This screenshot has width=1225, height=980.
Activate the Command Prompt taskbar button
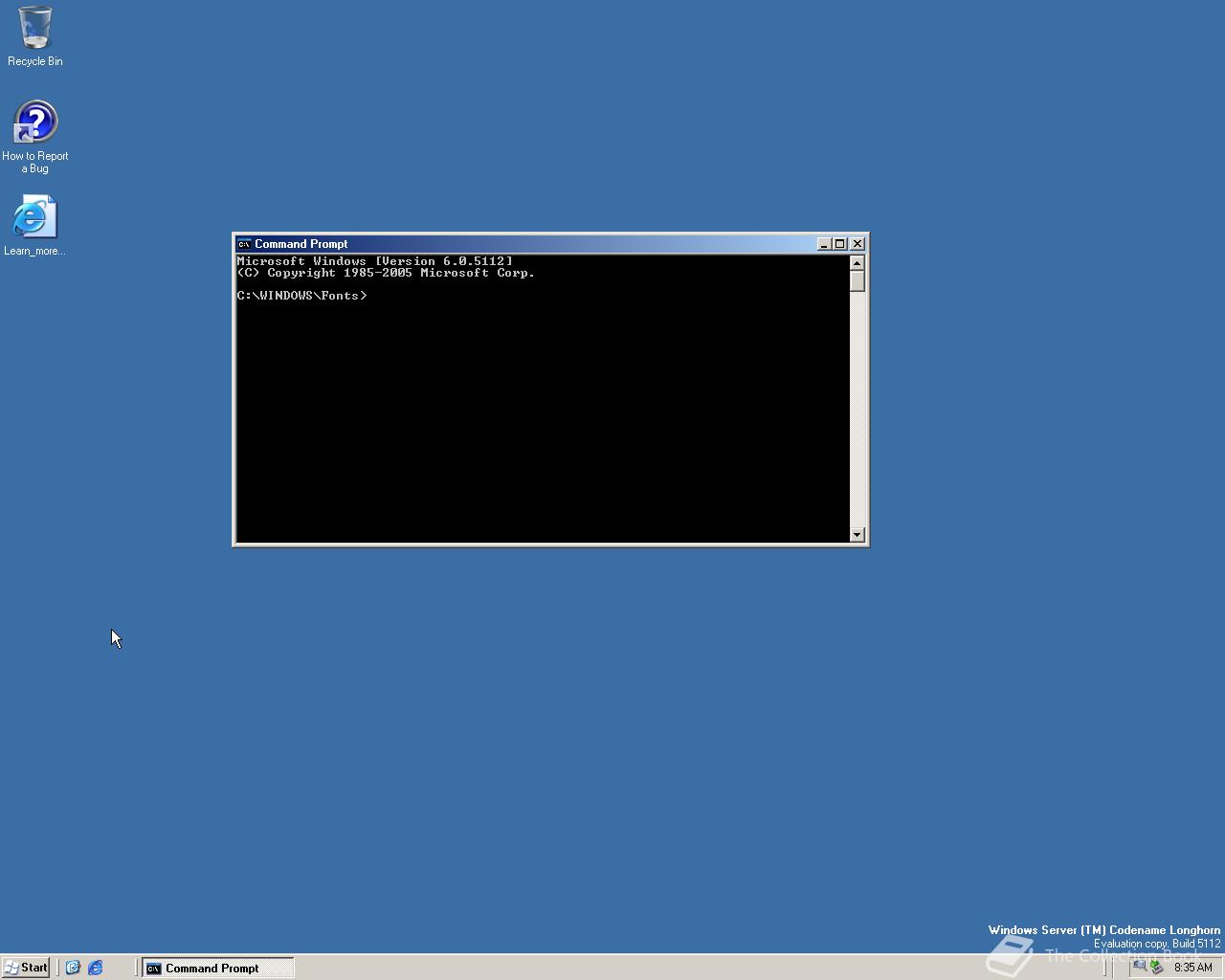tap(218, 968)
